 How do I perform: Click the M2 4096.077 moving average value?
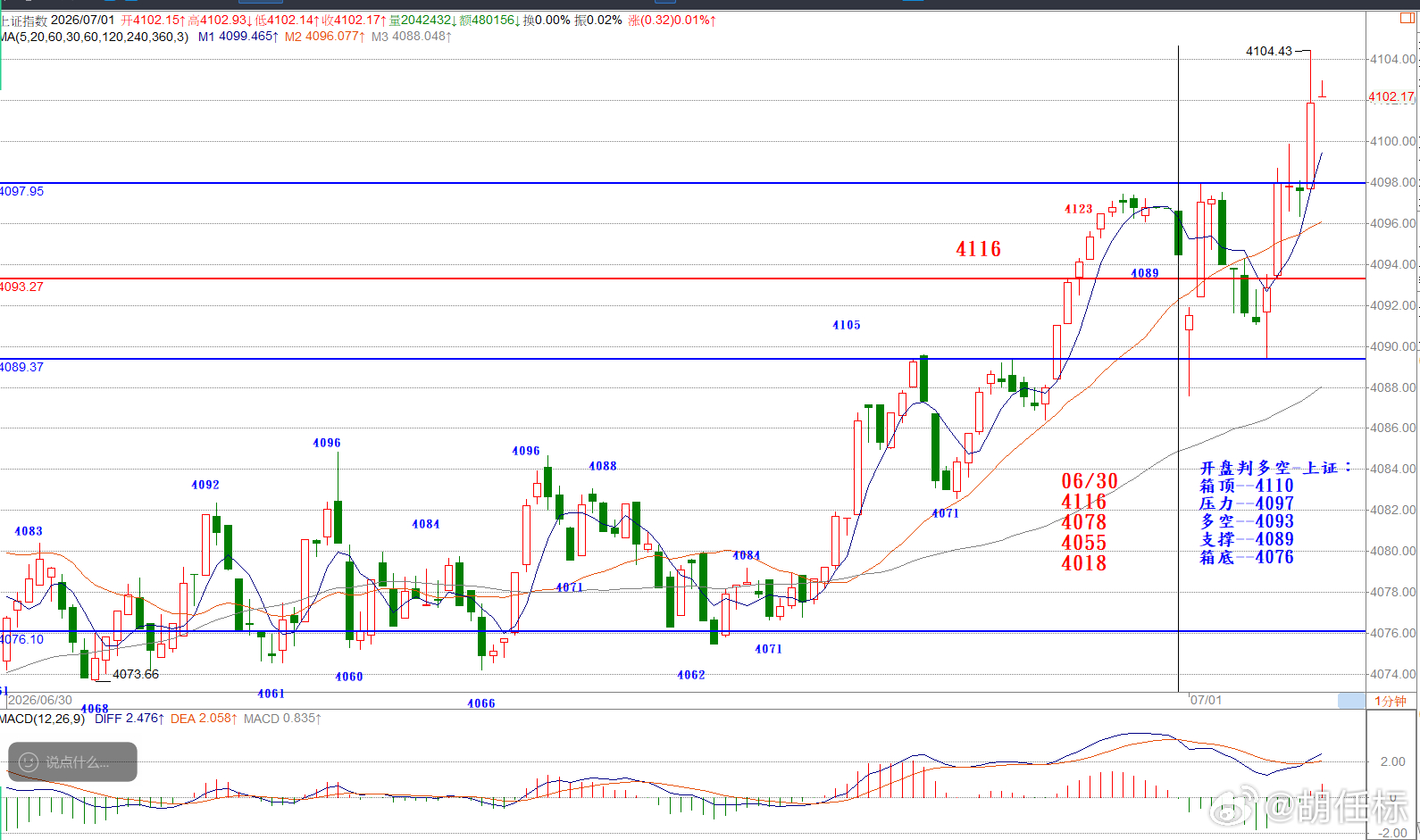325,37
